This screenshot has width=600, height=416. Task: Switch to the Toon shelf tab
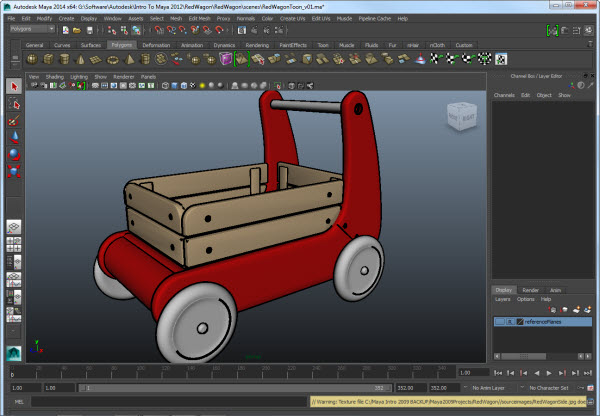pyautogui.click(x=323, y=45)
